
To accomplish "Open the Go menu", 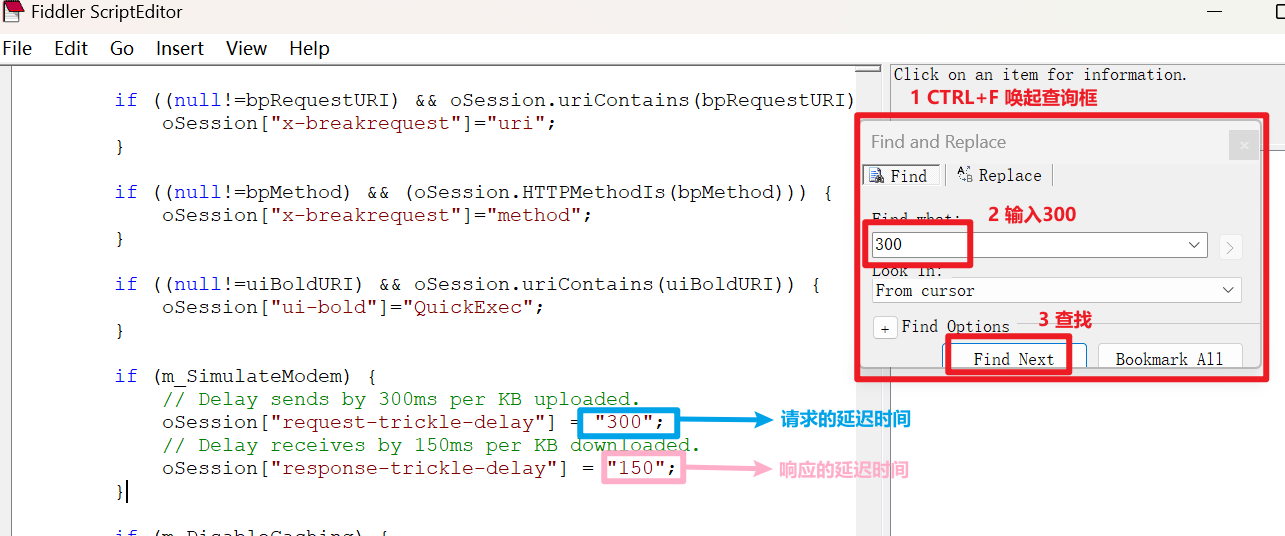I will pos(122,48).
